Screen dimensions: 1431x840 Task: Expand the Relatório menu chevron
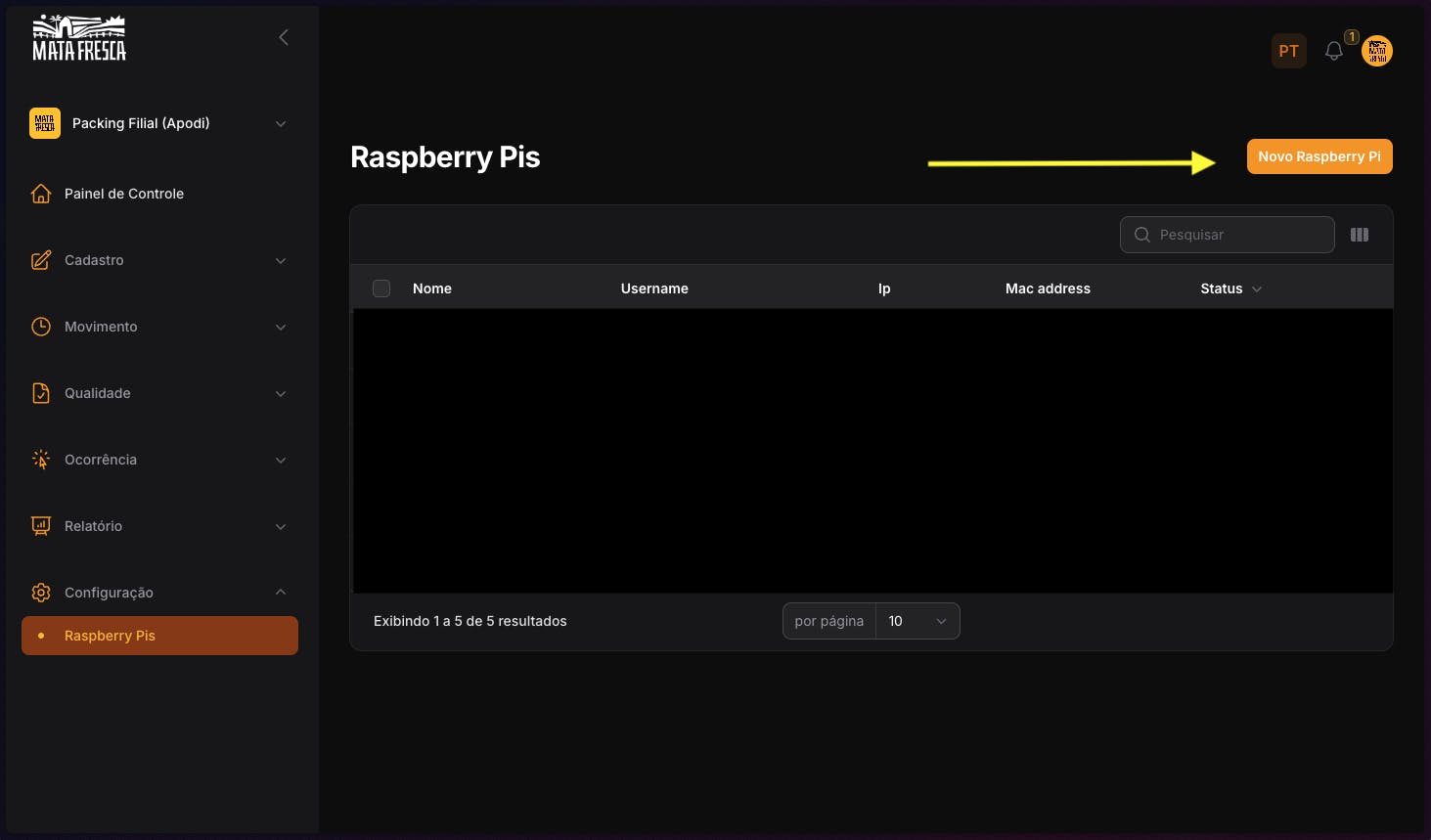click(281, 526)
